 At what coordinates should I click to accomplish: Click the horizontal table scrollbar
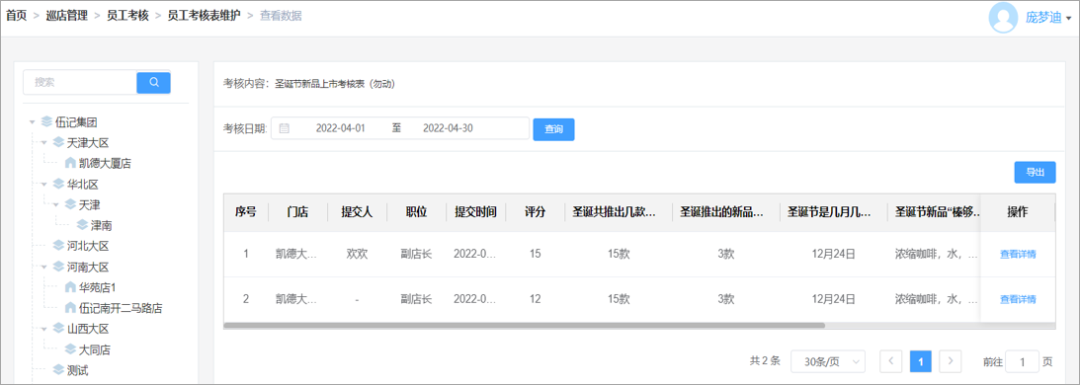point(524,325)
